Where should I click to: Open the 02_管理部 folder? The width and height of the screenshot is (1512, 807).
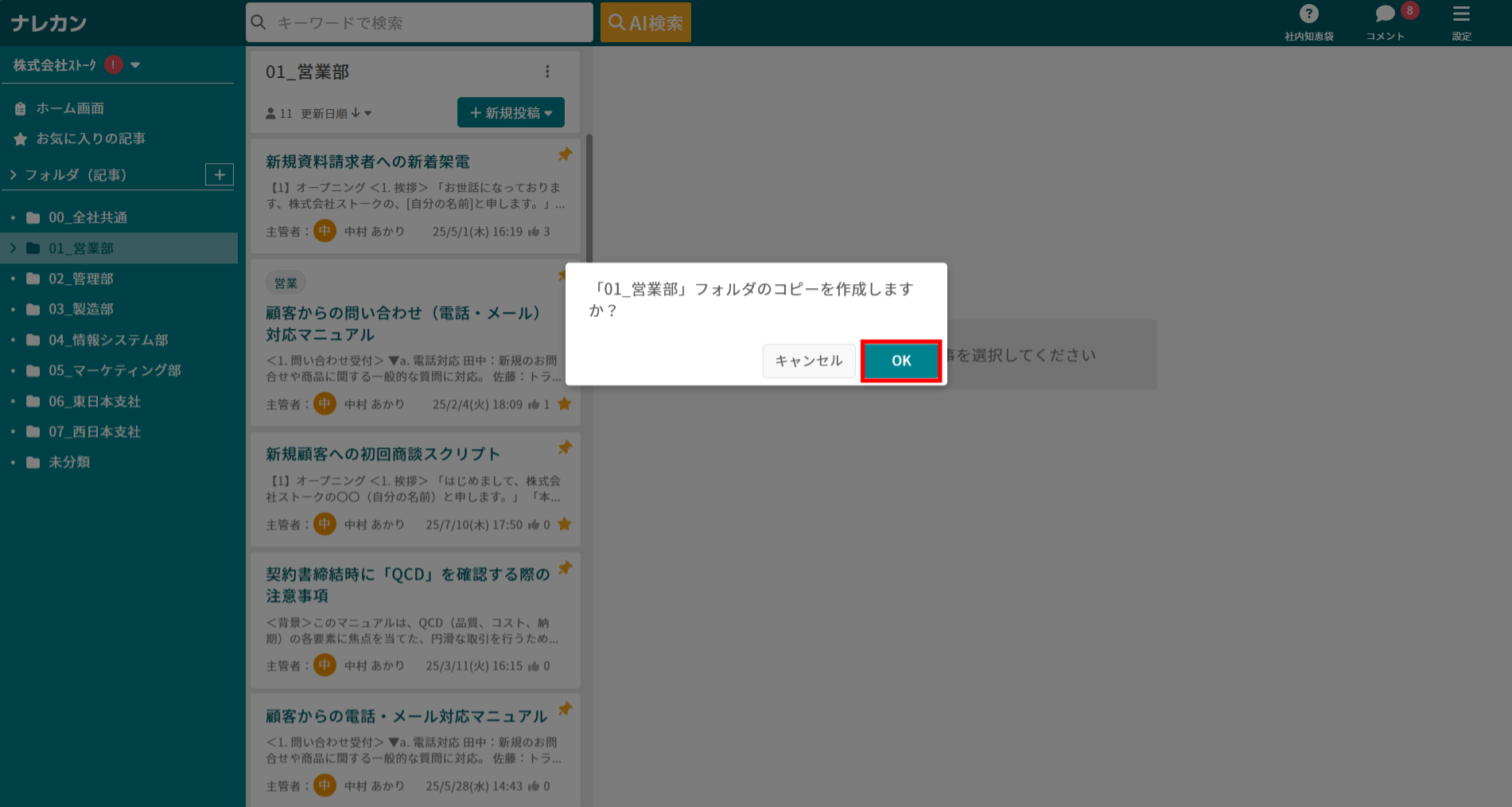pos(81,279)
